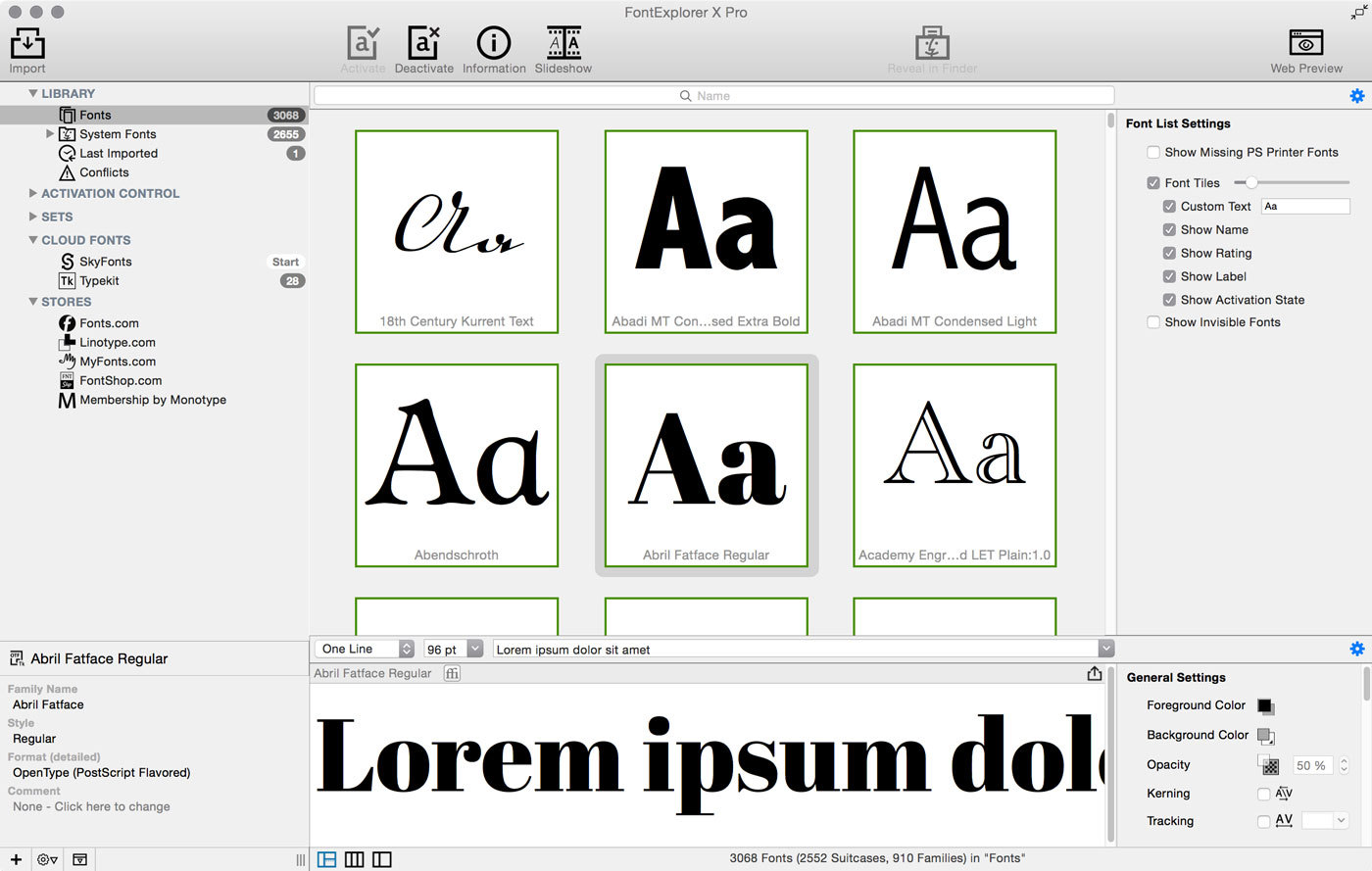
Task: Switch to the three-column layout view icon
Action: pyautogui.click(x=355, y=859)
